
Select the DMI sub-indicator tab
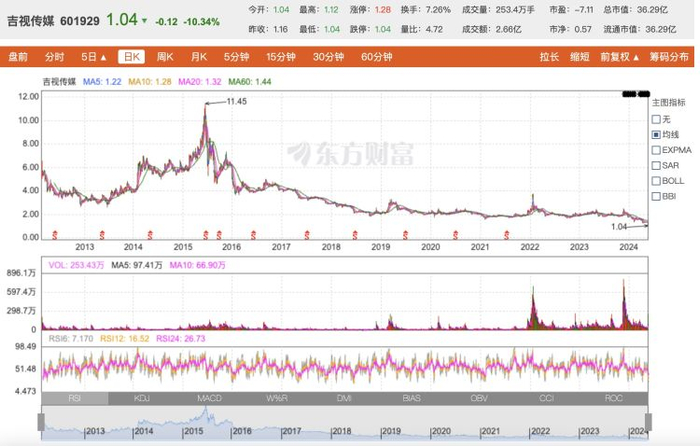[x=344, y=398]
